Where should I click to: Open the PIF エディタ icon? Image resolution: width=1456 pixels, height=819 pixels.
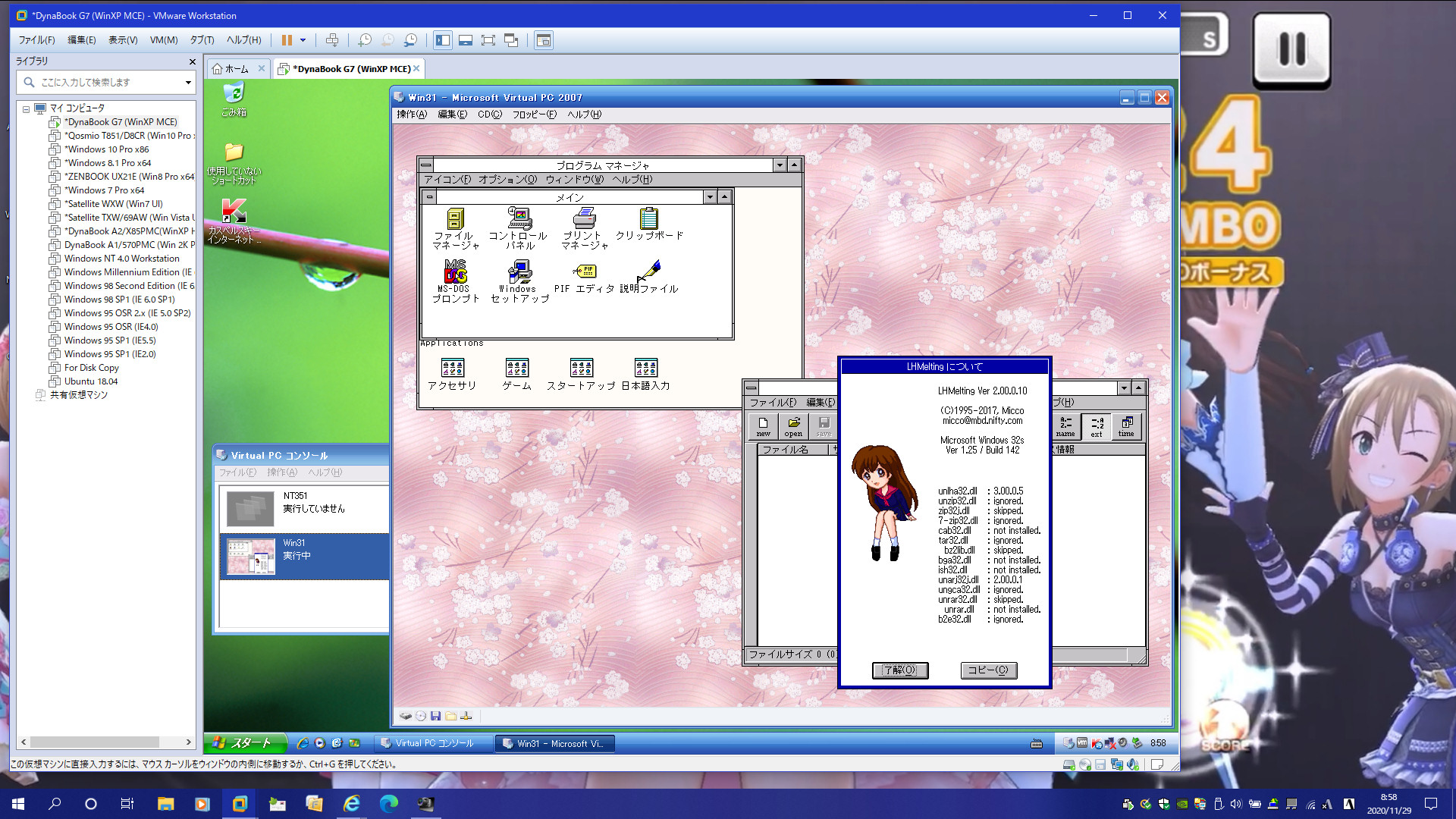point(584,277)
